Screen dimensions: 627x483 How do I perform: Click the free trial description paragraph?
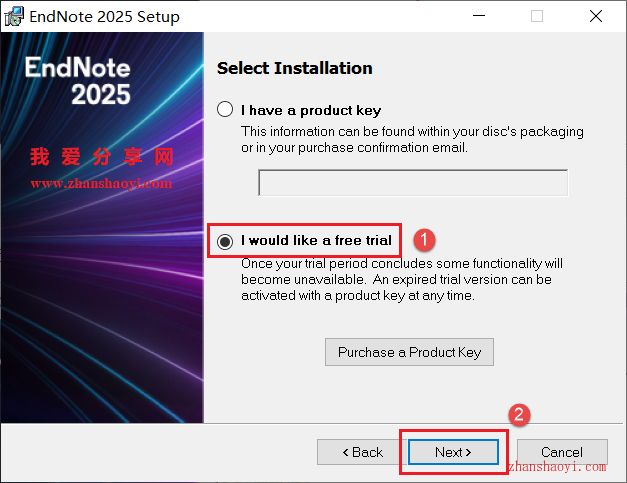click(401, 279)
